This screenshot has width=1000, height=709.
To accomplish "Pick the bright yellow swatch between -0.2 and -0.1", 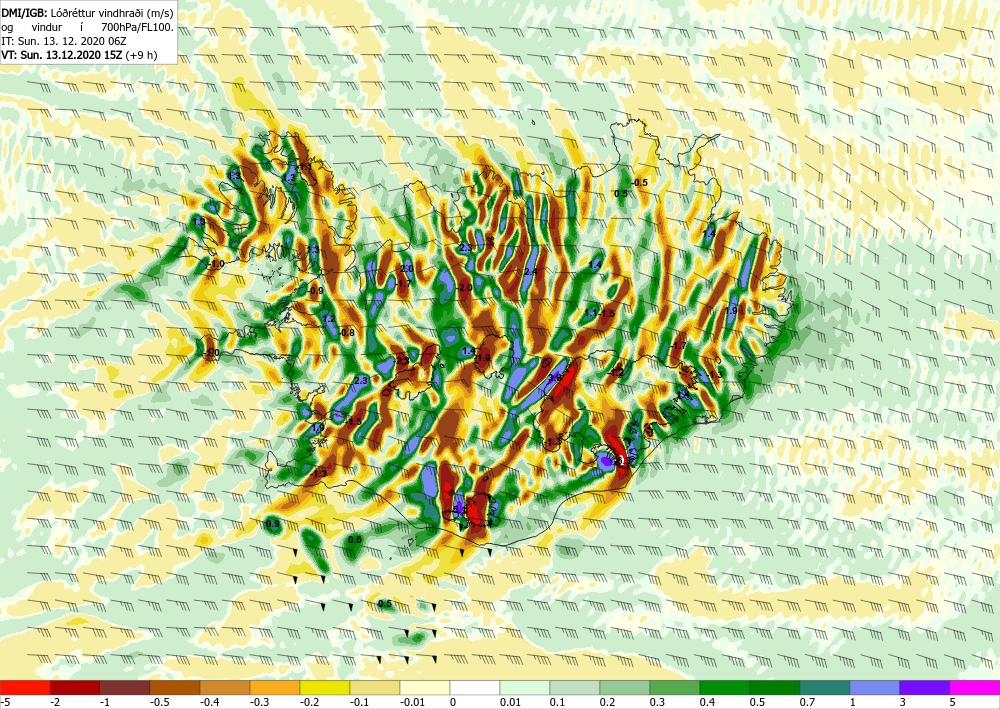I will tap(325, 687).
